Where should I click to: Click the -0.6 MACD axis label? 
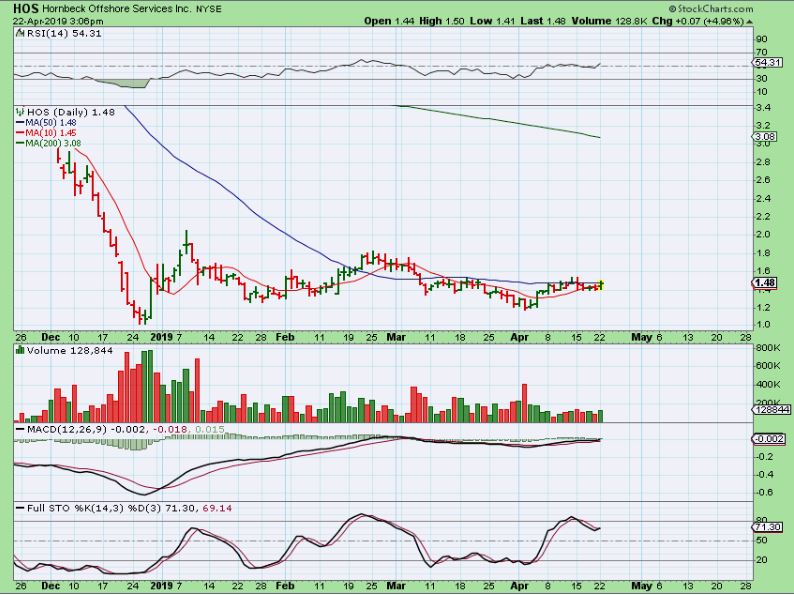tap(765, 492)
